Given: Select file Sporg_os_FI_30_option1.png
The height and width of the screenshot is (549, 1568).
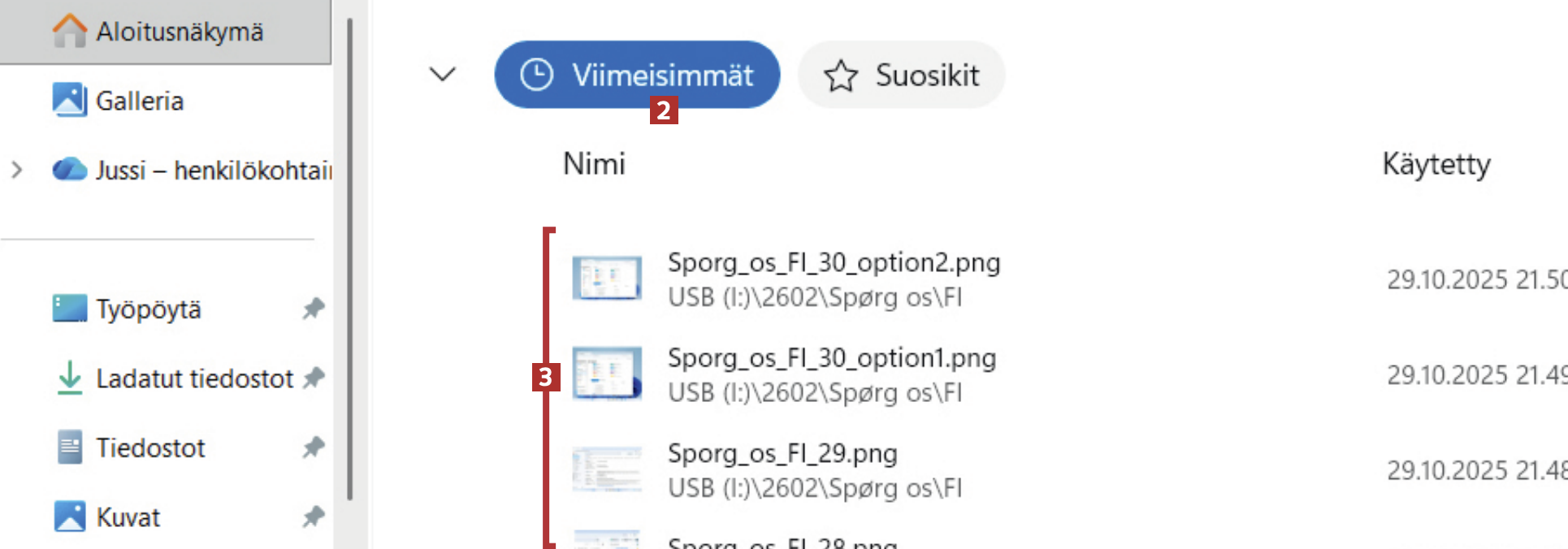Looking at the screenshot, I should click(831, 358).
